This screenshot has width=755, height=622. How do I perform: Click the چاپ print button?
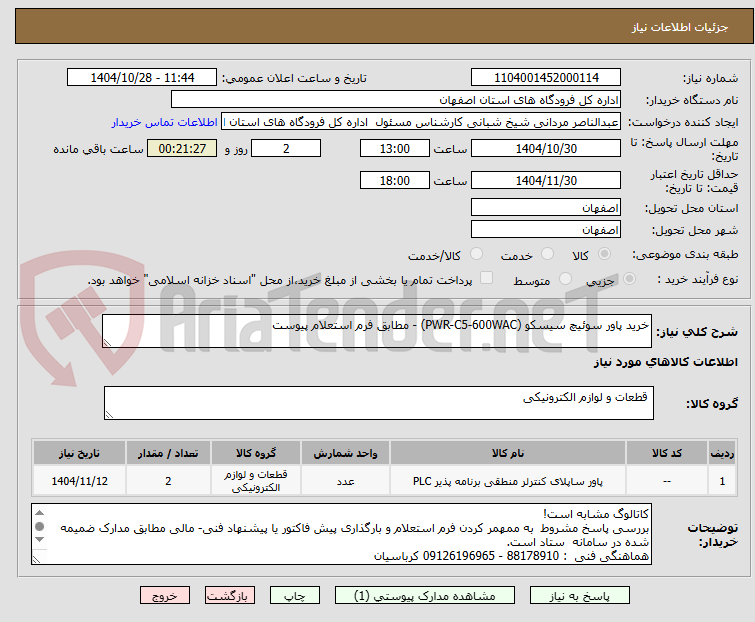(294, 596)
